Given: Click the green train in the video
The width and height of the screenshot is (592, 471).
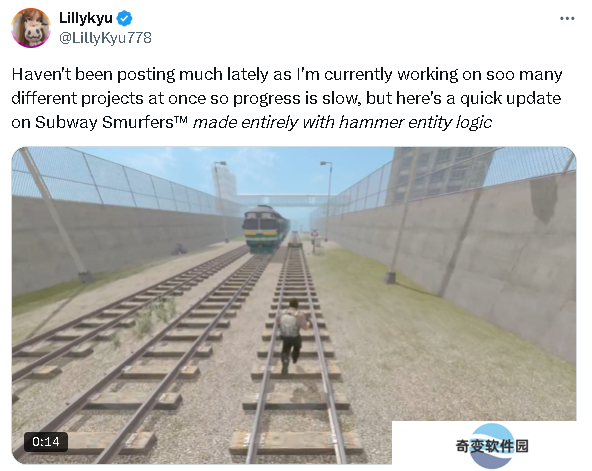Looking at the screenshot, I should [x=264, y=229].
